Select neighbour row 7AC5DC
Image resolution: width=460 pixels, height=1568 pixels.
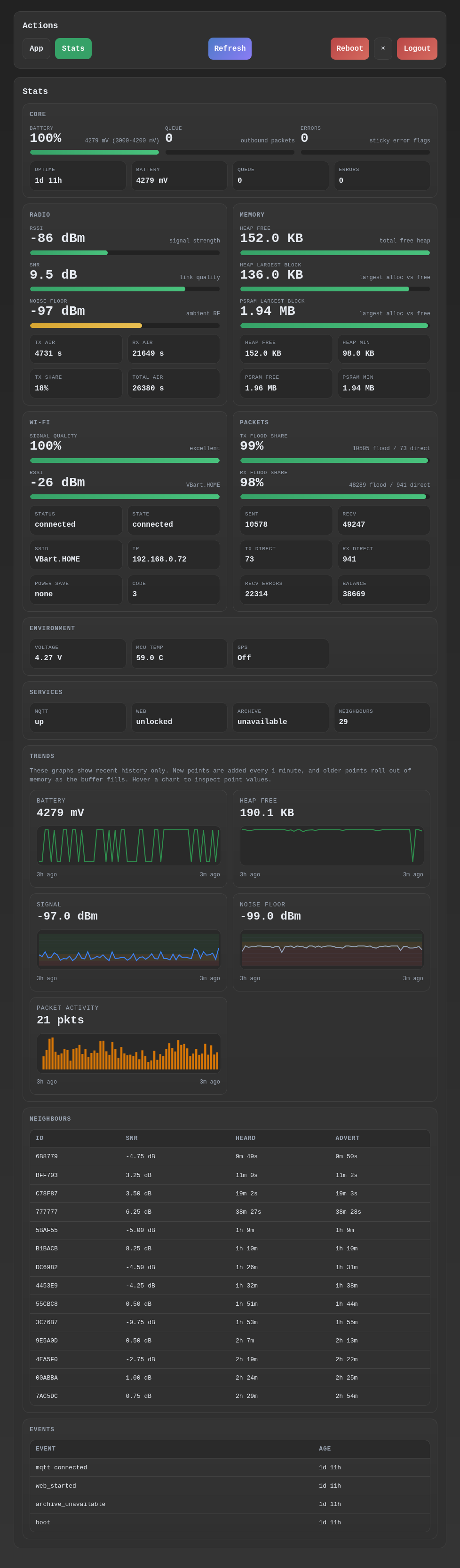pos(230,1396)
